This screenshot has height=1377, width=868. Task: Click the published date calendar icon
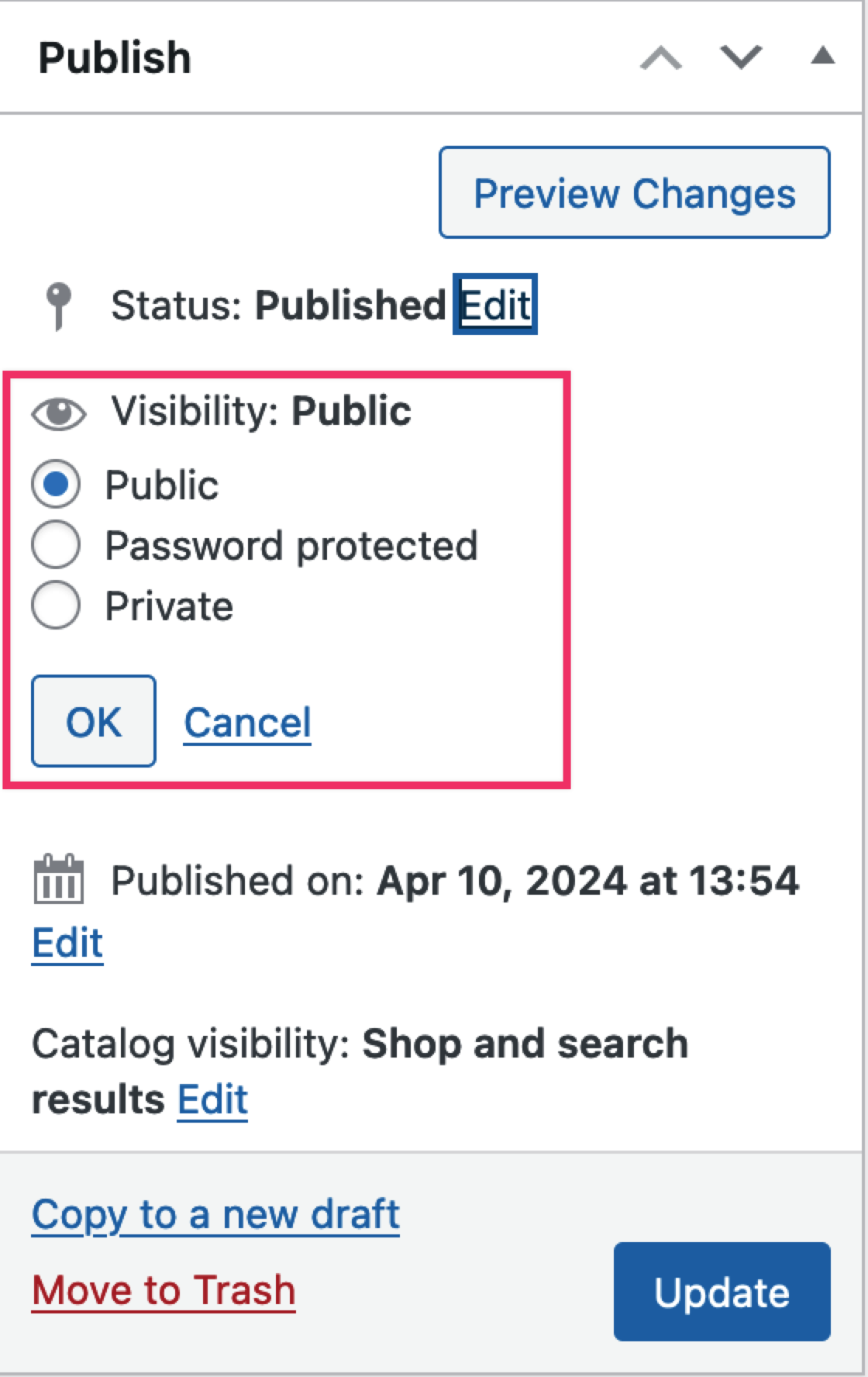pyautogui.click(x=58, y=880)
